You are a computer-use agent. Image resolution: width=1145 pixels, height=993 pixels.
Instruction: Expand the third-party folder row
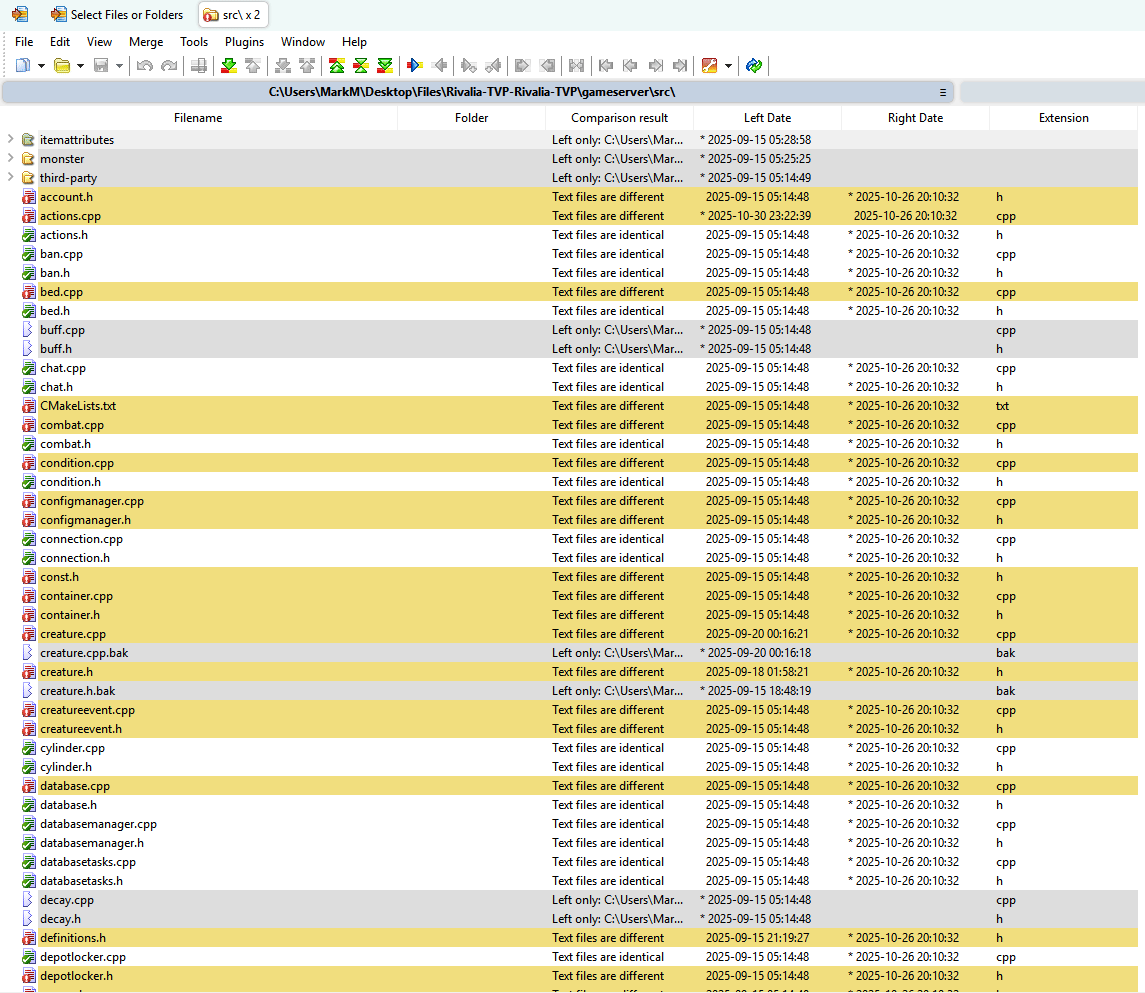10,177
